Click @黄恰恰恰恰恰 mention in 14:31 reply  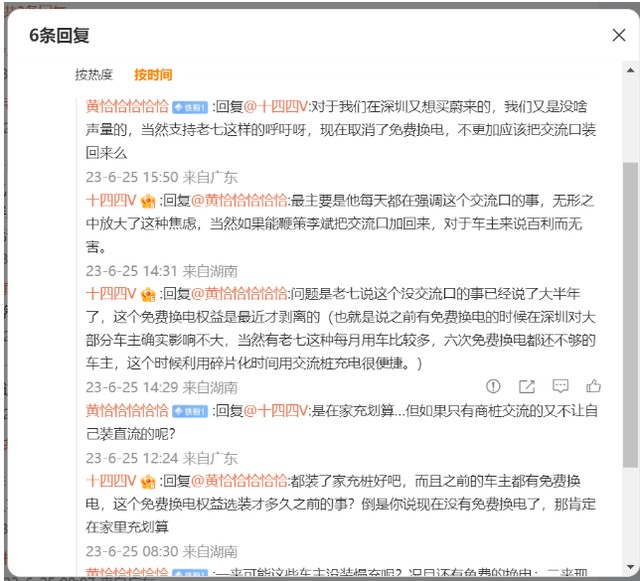coord(240,200)
